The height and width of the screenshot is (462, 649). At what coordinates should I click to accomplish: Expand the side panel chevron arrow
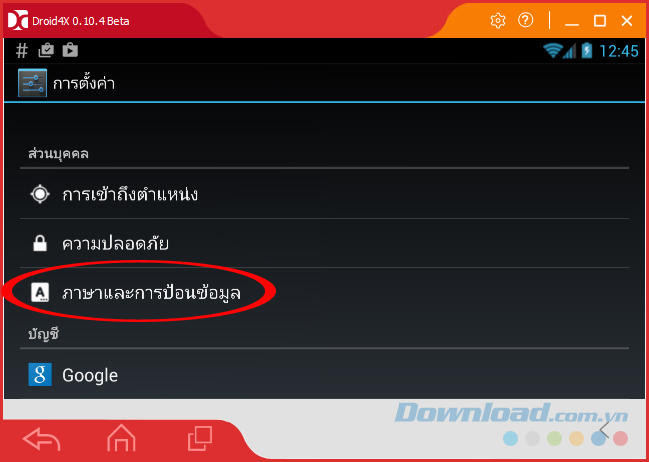coord(604,430)
